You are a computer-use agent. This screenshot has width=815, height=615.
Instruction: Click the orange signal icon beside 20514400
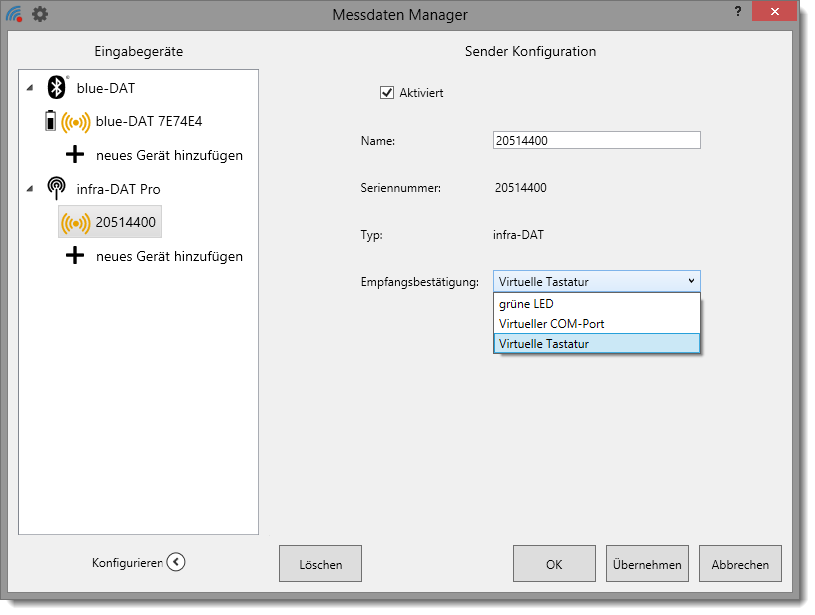point(75,222)
